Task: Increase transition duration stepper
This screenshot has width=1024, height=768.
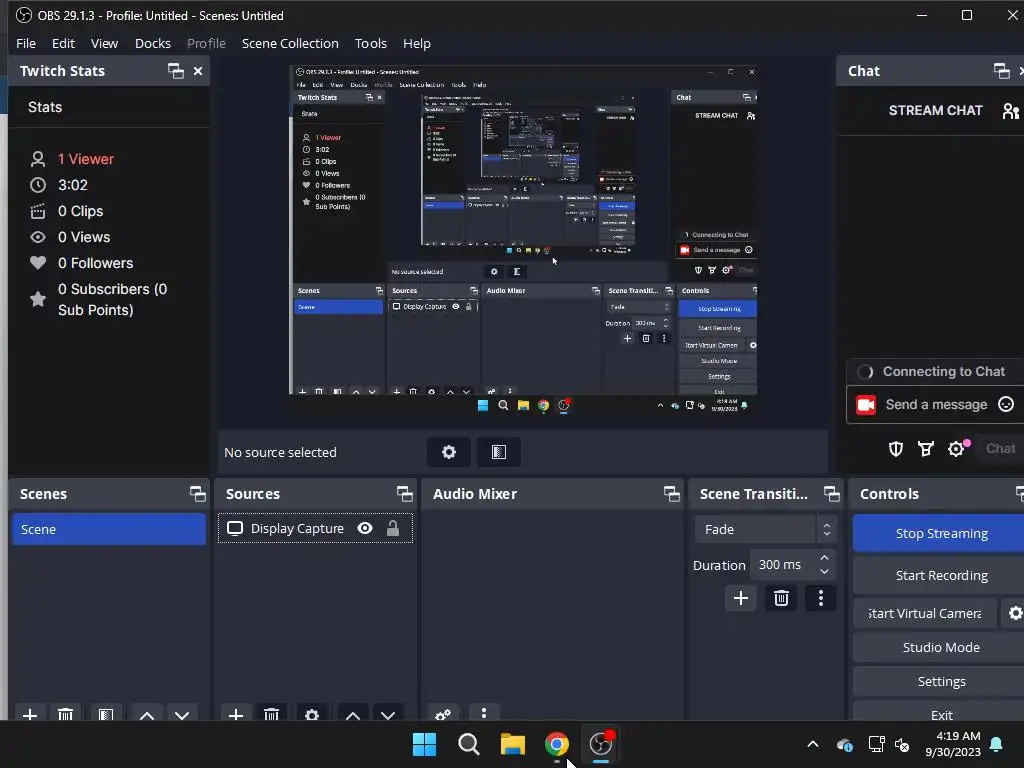Action: pyautogui.click(x=824, y=558)
